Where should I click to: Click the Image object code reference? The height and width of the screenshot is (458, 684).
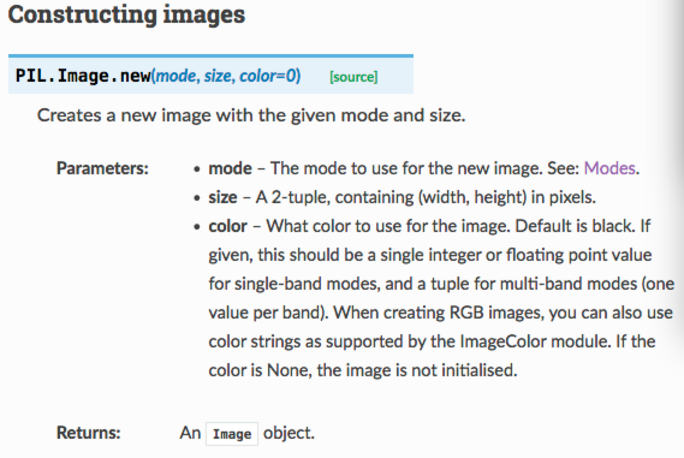pos(232,434)
